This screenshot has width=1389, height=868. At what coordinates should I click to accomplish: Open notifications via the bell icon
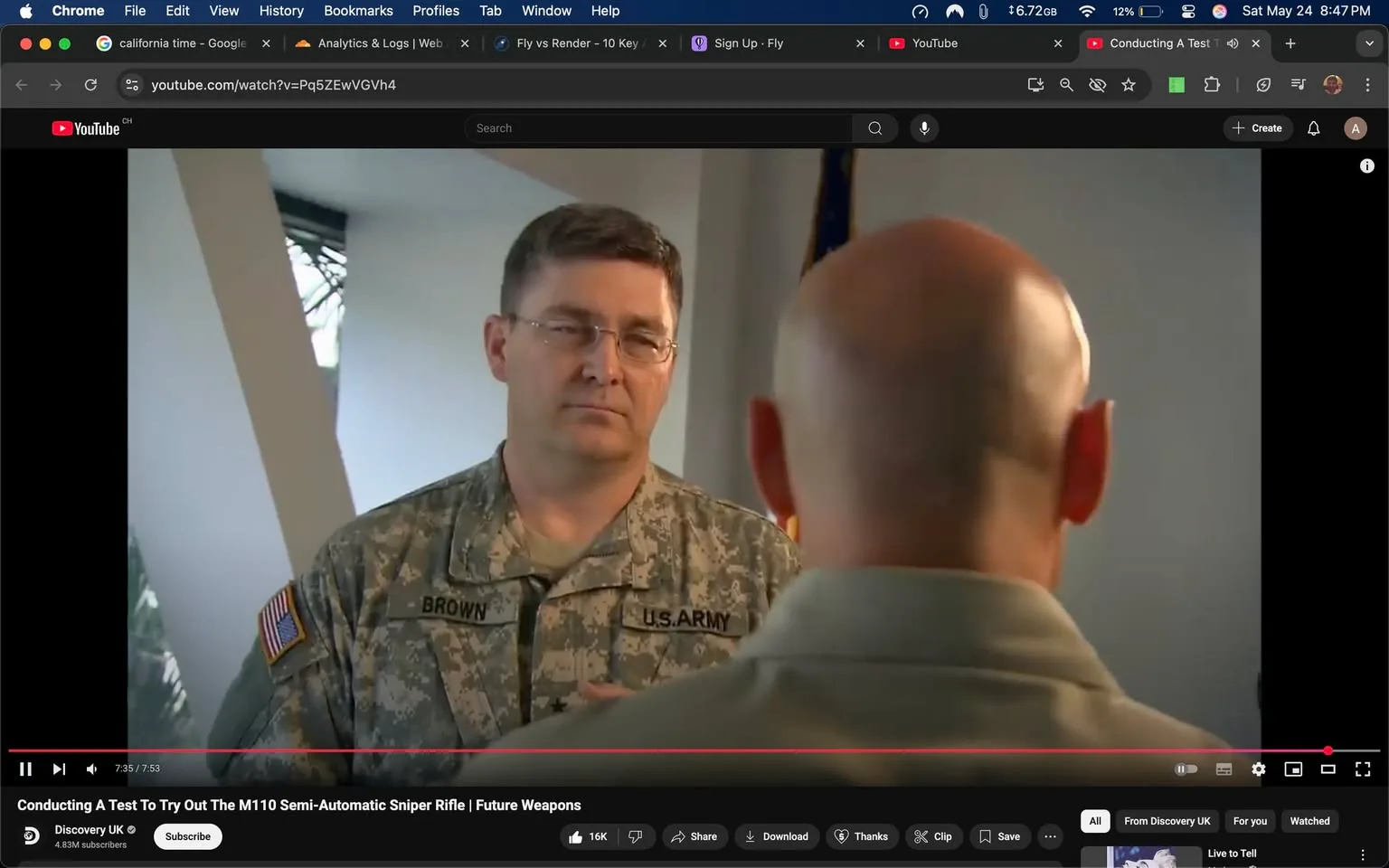[x=1313, y=127]
